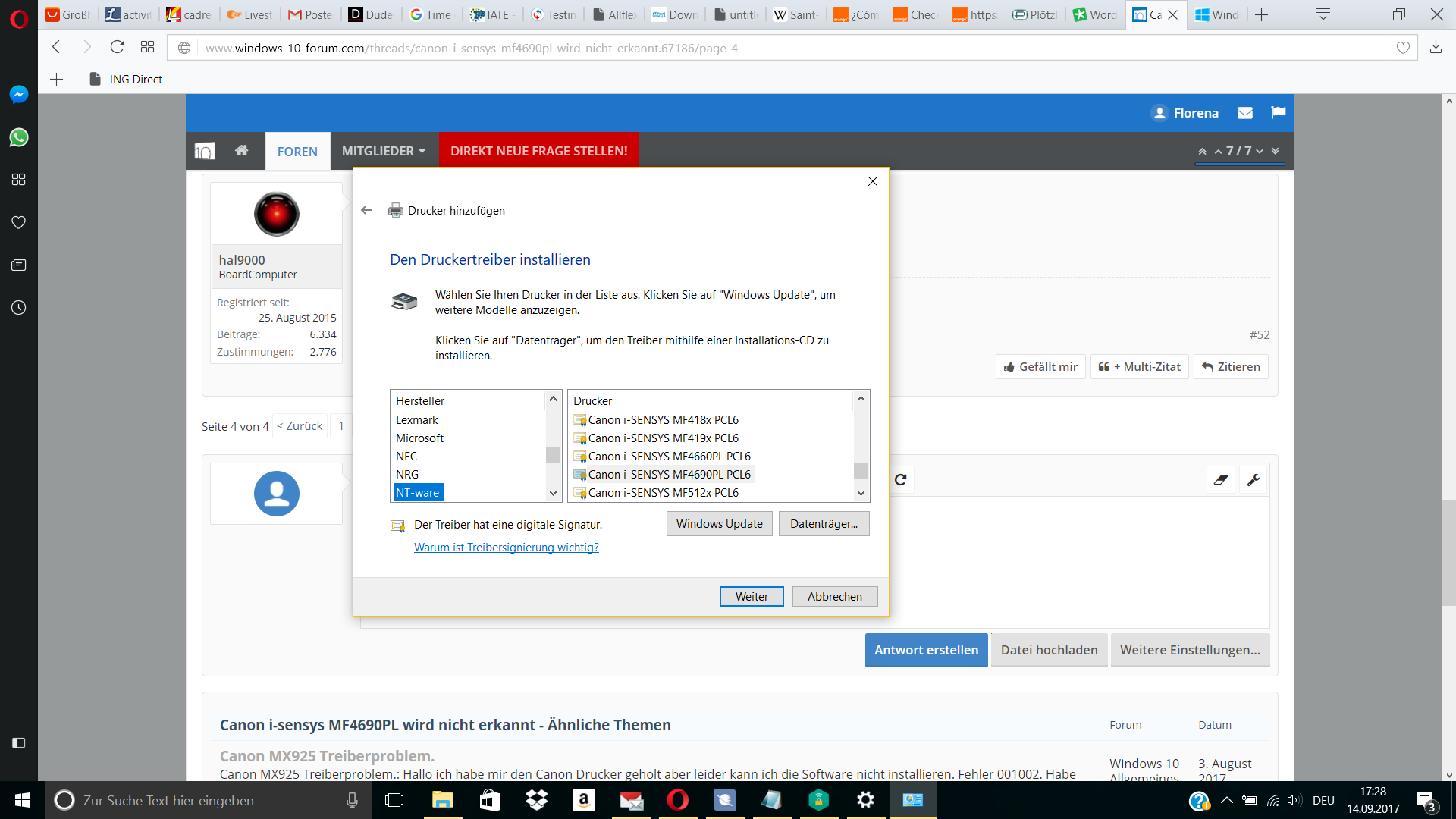Click Weiter button
Screen dimensions: 1456x819
pyautogui.click(x=752, y=597)
